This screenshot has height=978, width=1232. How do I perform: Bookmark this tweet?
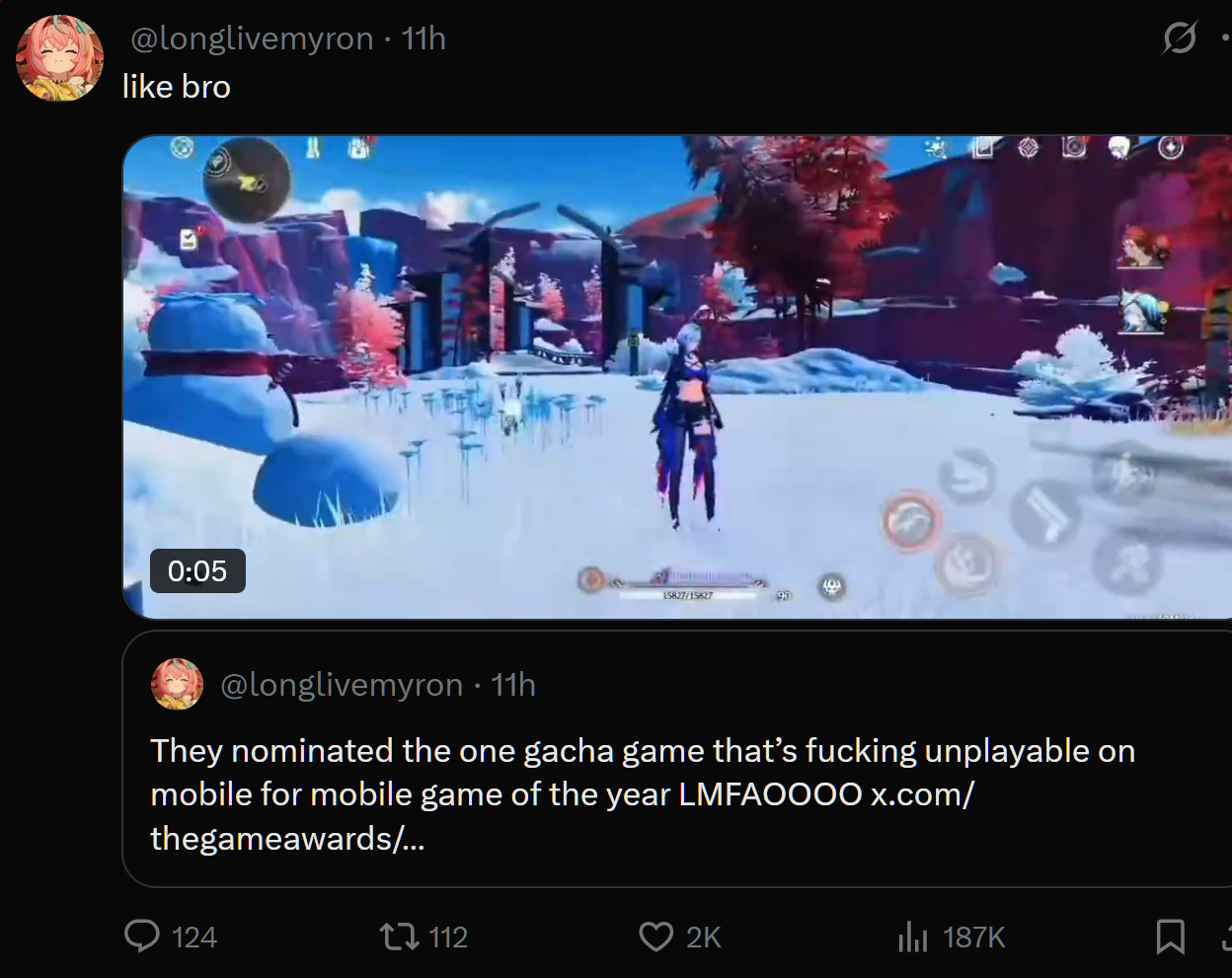tap(1170, 937)
